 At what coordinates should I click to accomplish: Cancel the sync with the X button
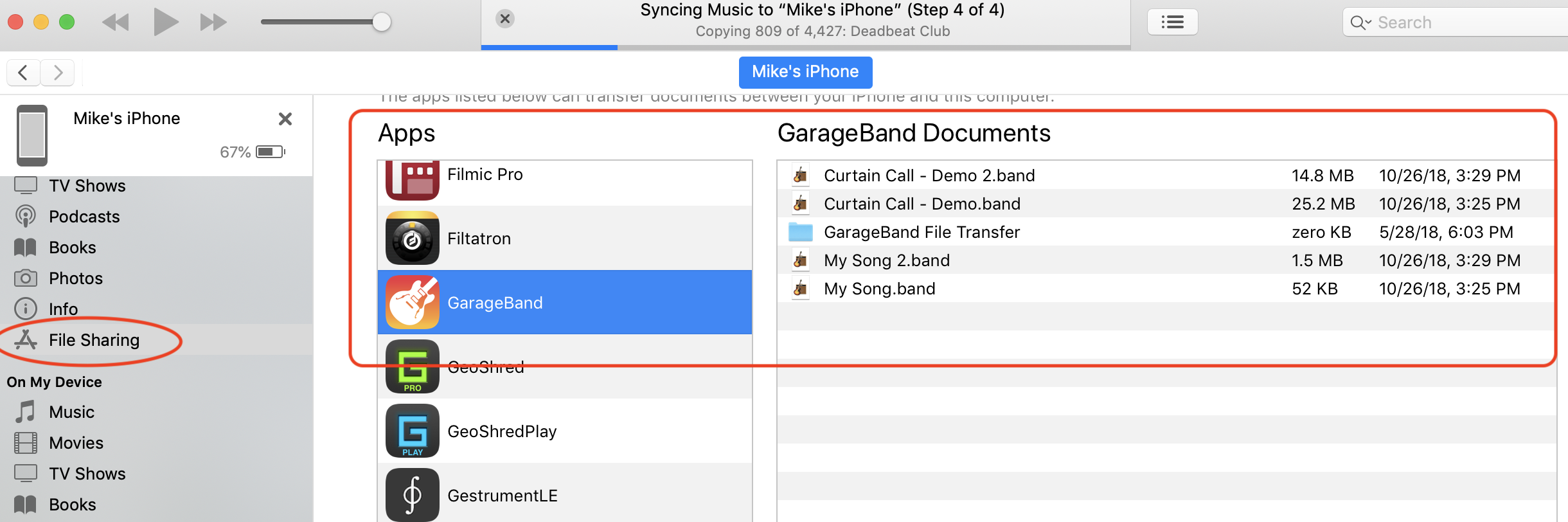(505, 19)
